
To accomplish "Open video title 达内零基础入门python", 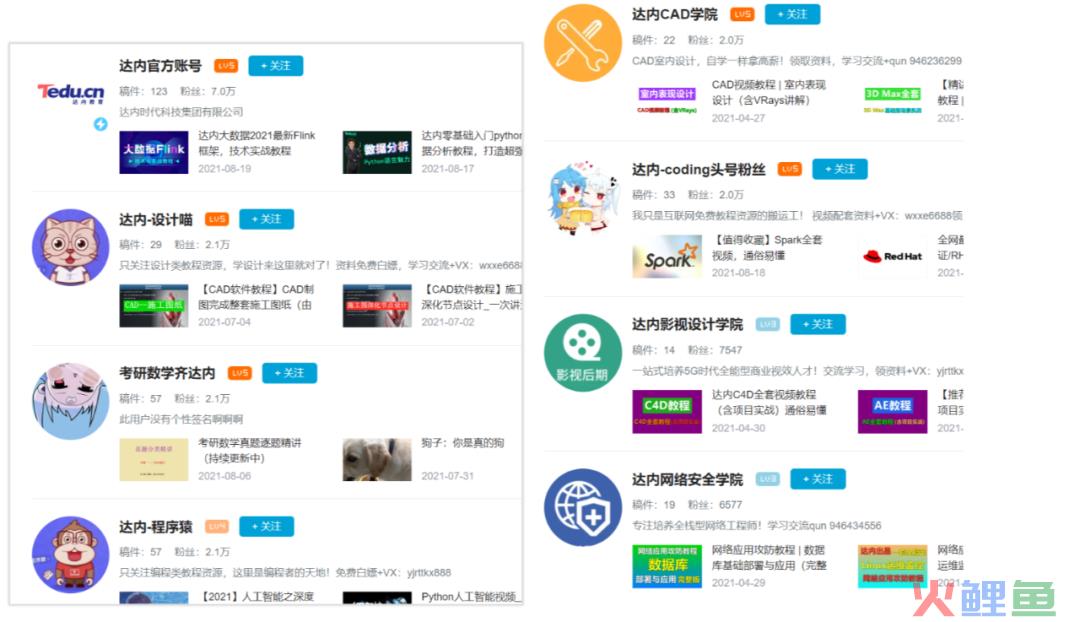I will [472, 143].
